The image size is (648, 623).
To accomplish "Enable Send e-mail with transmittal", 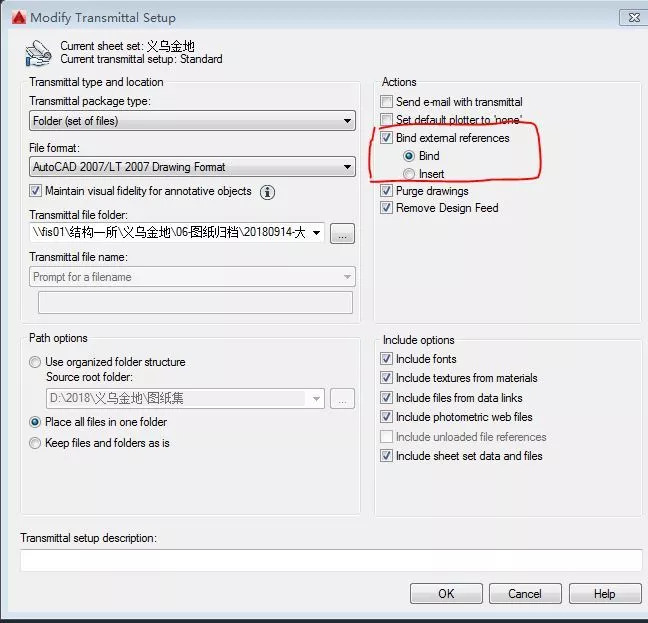I will (387, 102).
